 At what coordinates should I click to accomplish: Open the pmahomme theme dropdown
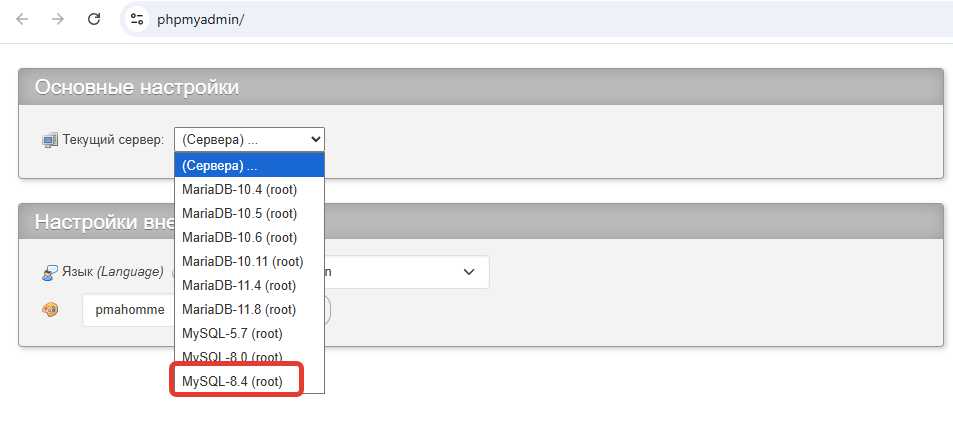pos(129,310)
